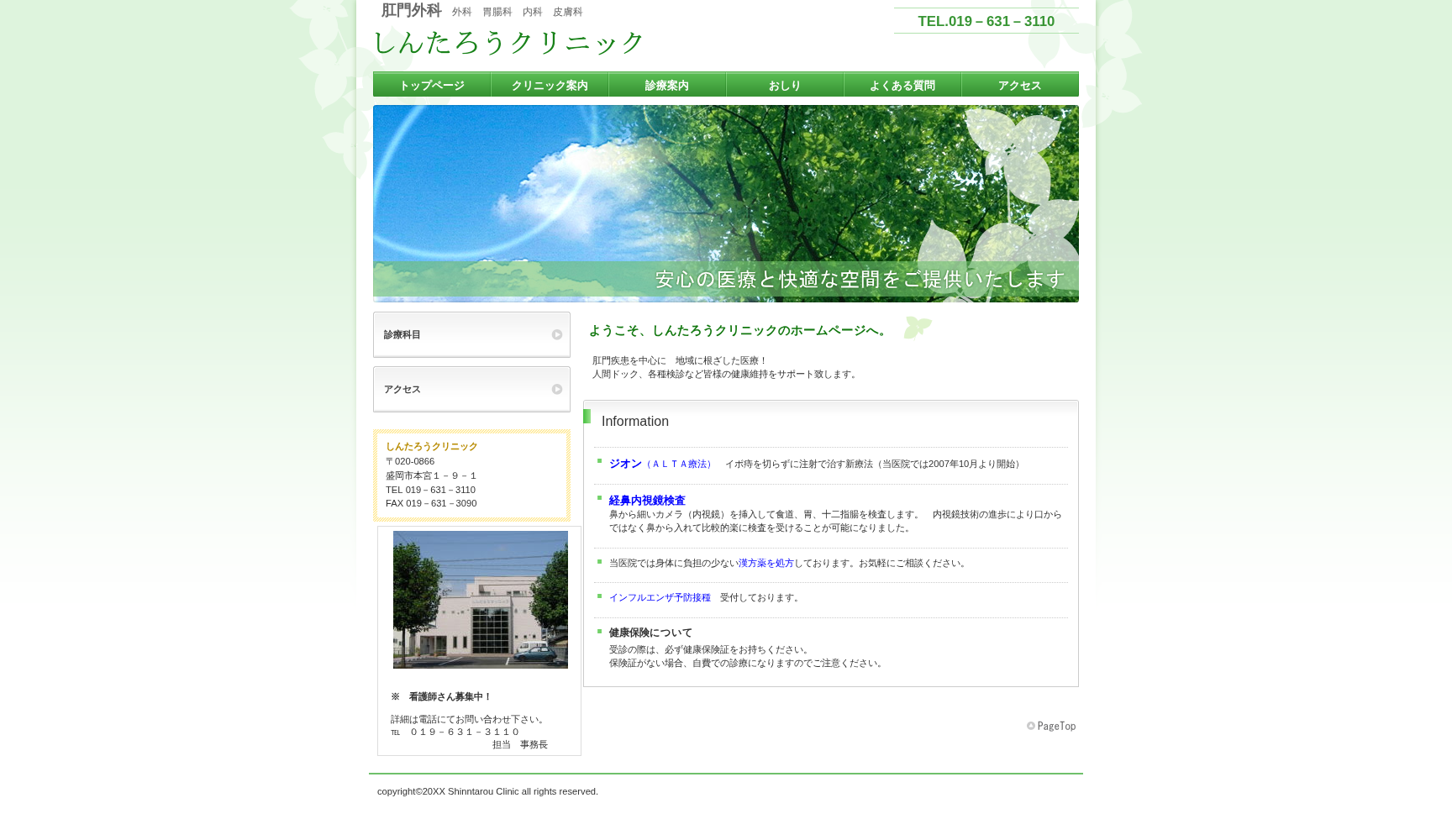
Task: Expand the 診療科目 sidebar panel
Action: point(471,334)
